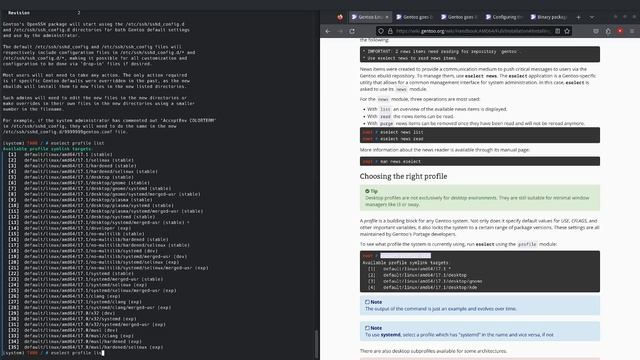This screenshot has width=640, height=360.
Task: Go forward one page in Firefox
Action: click(340, 31)
